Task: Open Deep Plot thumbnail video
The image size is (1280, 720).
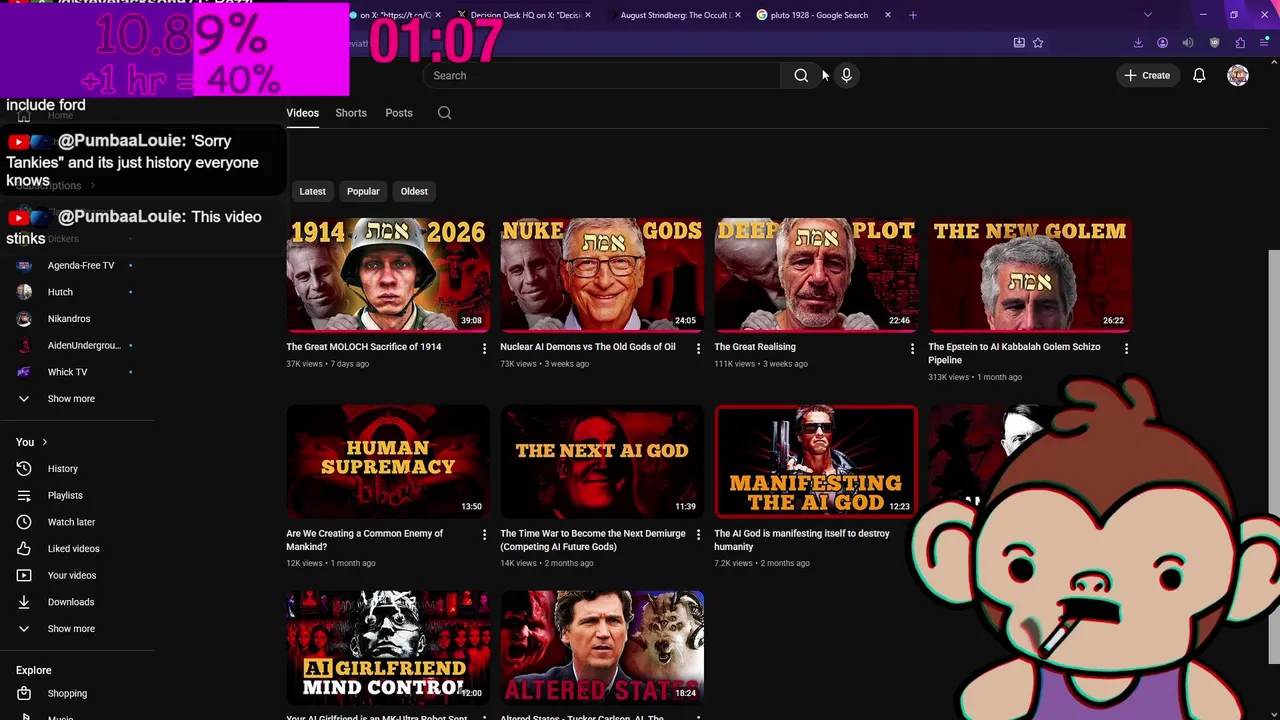Action: (x=816, y=274)
